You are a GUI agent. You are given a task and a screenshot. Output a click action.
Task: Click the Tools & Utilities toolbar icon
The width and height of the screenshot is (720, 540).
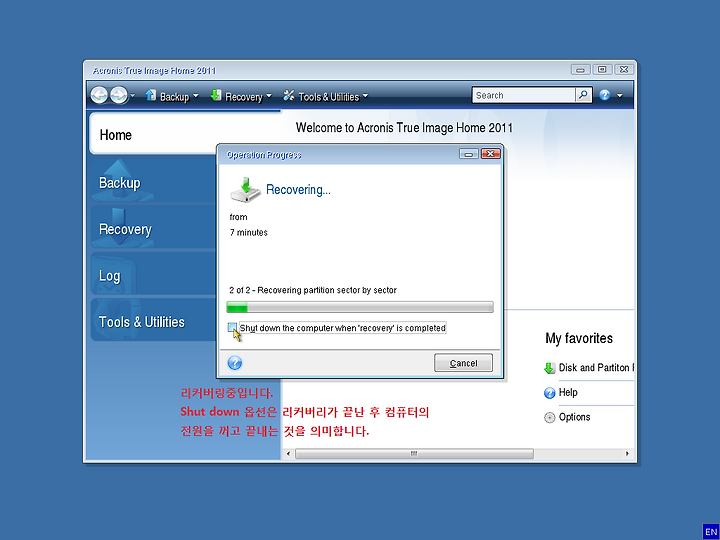289,95
